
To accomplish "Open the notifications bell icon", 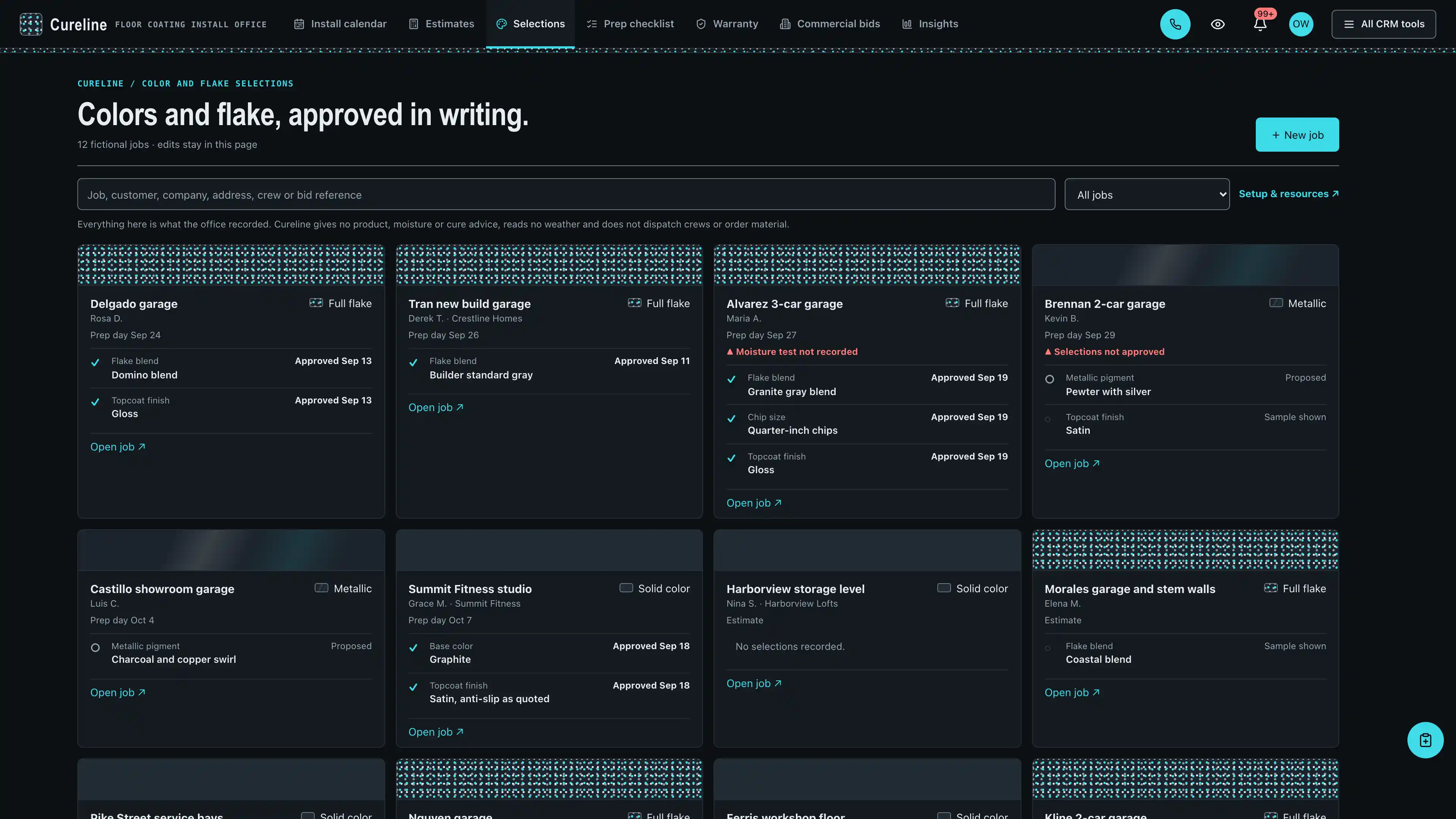I will click(x=1260, y=24).
